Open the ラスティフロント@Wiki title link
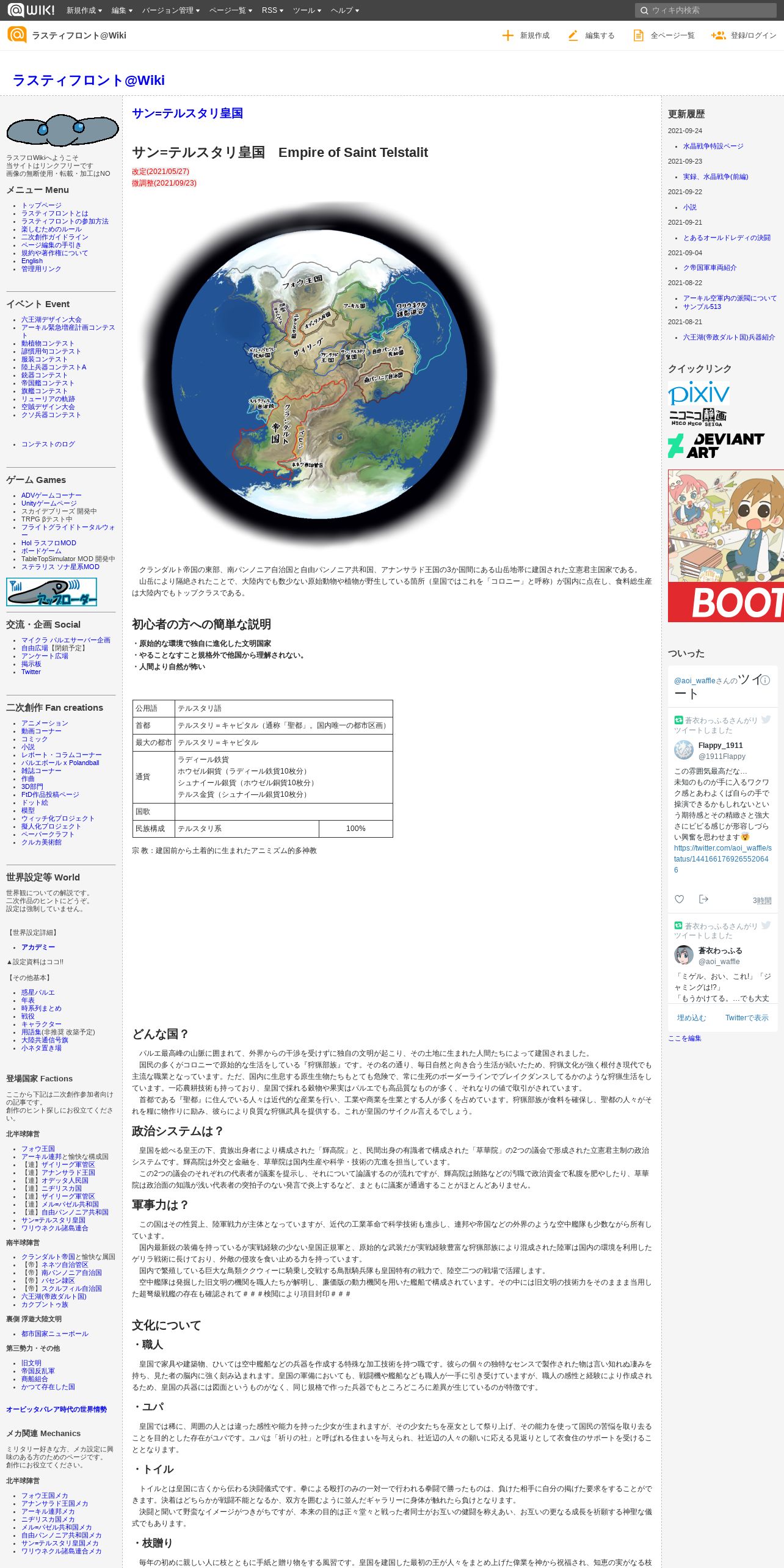The image size is (784, 1568). (89, 80)
